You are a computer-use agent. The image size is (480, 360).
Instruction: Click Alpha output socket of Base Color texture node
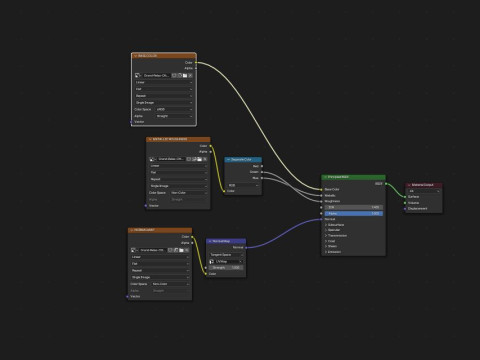[196, 68]
